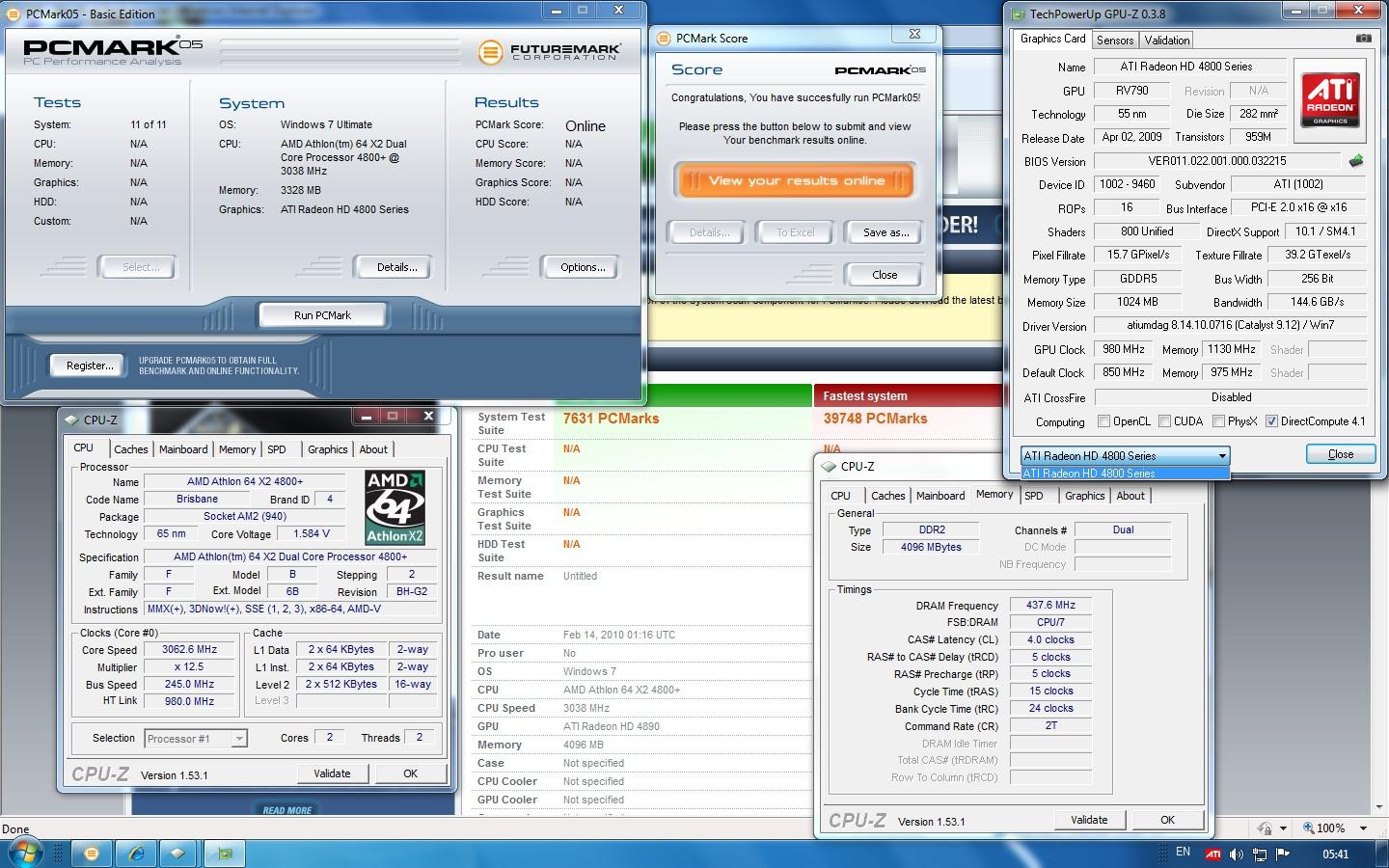Click the GPU-Z screenshot camera icon
Viewport: 1389px width, 868px height.
pyautogui.click(x=1363, y=39)
